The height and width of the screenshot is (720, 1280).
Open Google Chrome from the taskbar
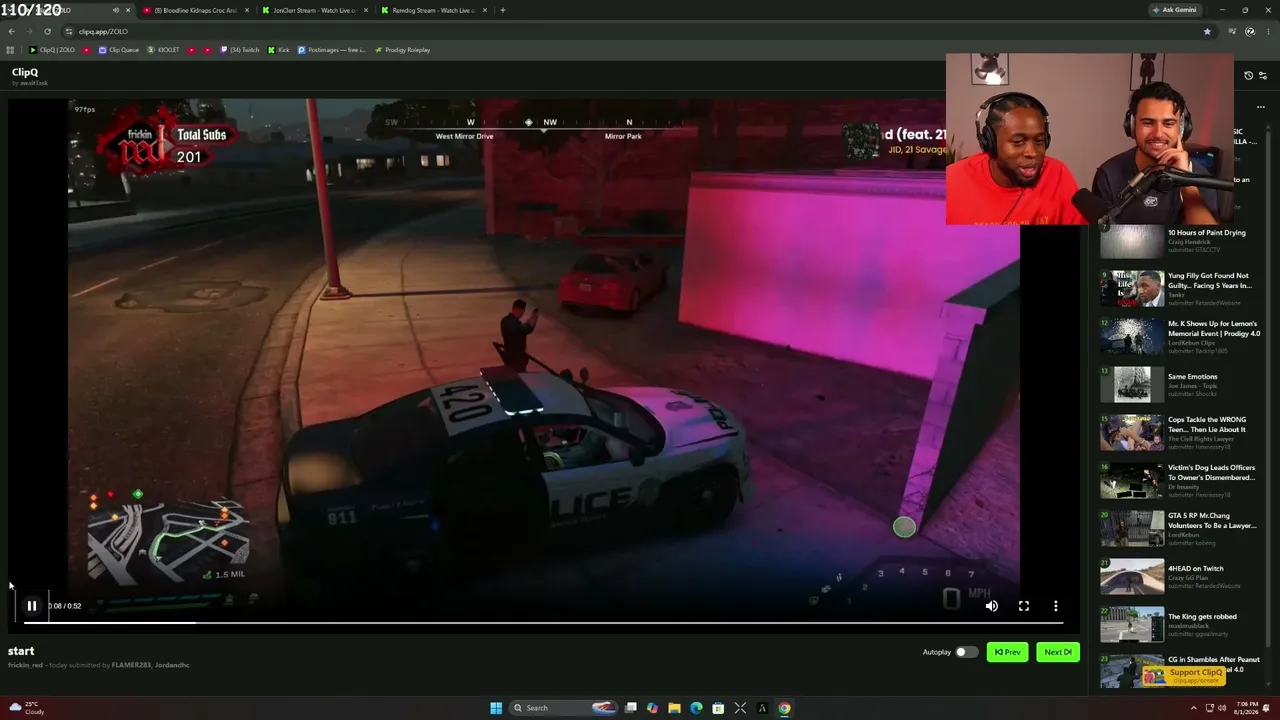784,708
